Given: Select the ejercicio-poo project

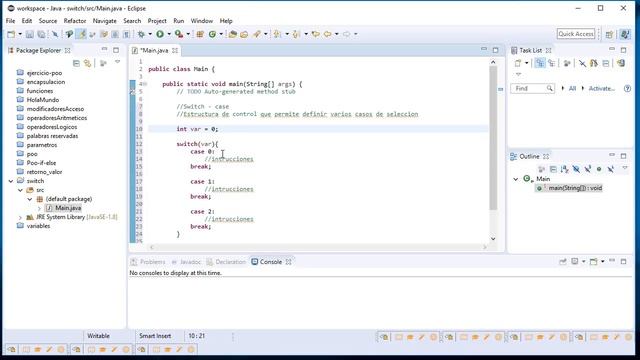Looking at the screenshot, I should click(x=44, y=73).
